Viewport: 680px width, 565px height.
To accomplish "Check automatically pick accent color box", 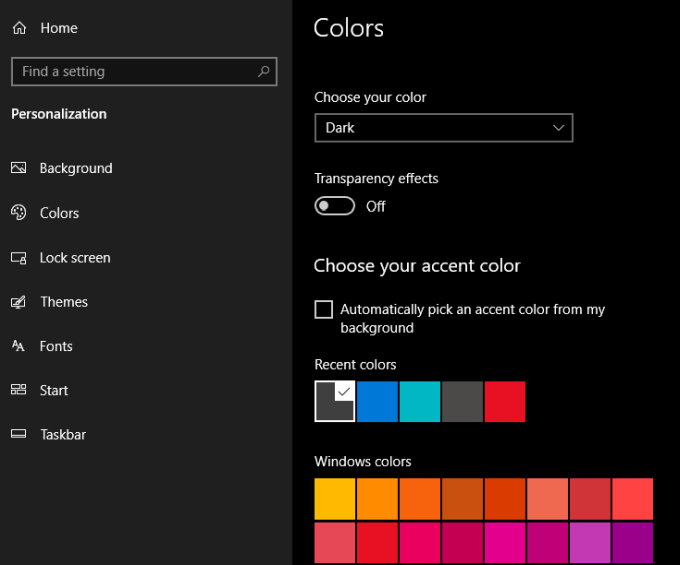I will 324,310.
